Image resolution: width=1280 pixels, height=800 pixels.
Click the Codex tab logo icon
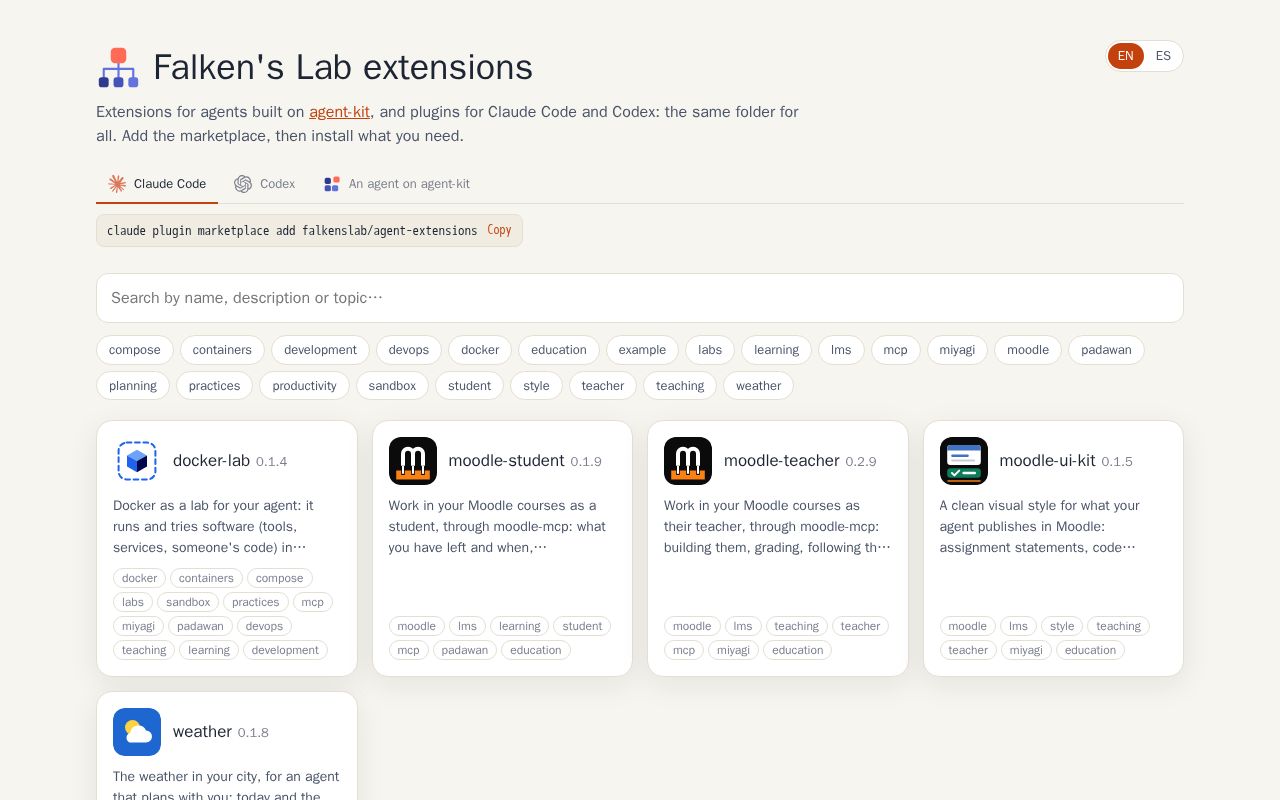coord(243,184)
